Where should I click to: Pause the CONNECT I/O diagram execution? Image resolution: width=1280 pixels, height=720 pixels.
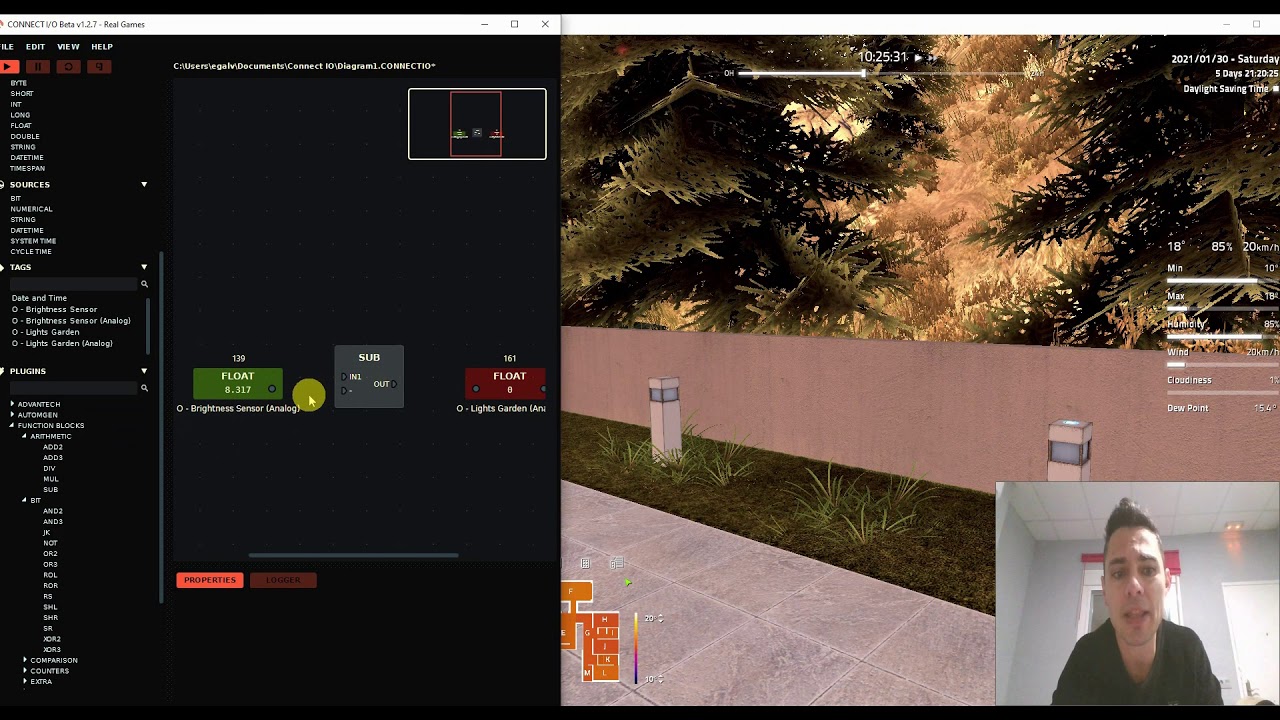38,67
